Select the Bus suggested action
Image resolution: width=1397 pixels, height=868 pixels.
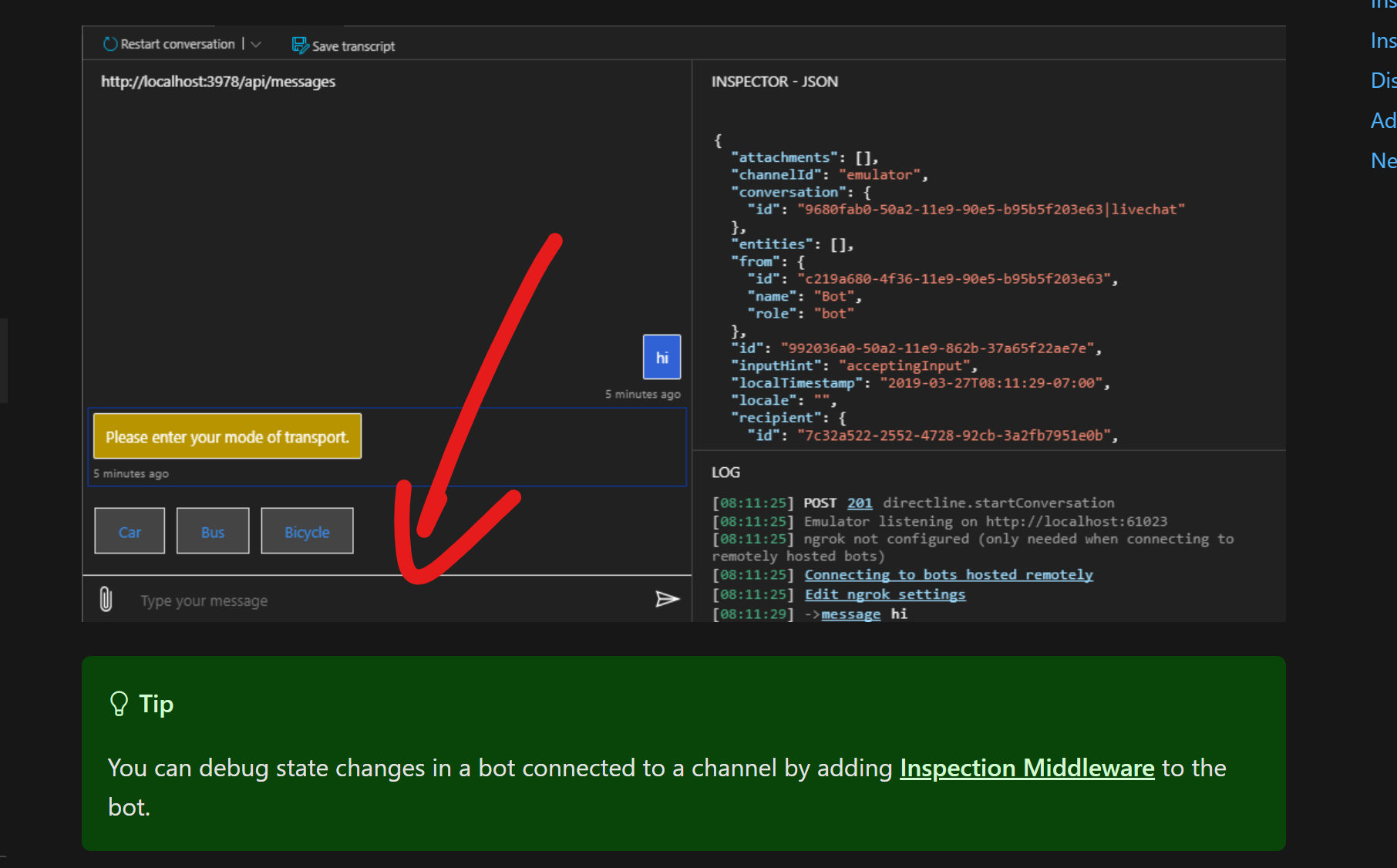[212, 530]
